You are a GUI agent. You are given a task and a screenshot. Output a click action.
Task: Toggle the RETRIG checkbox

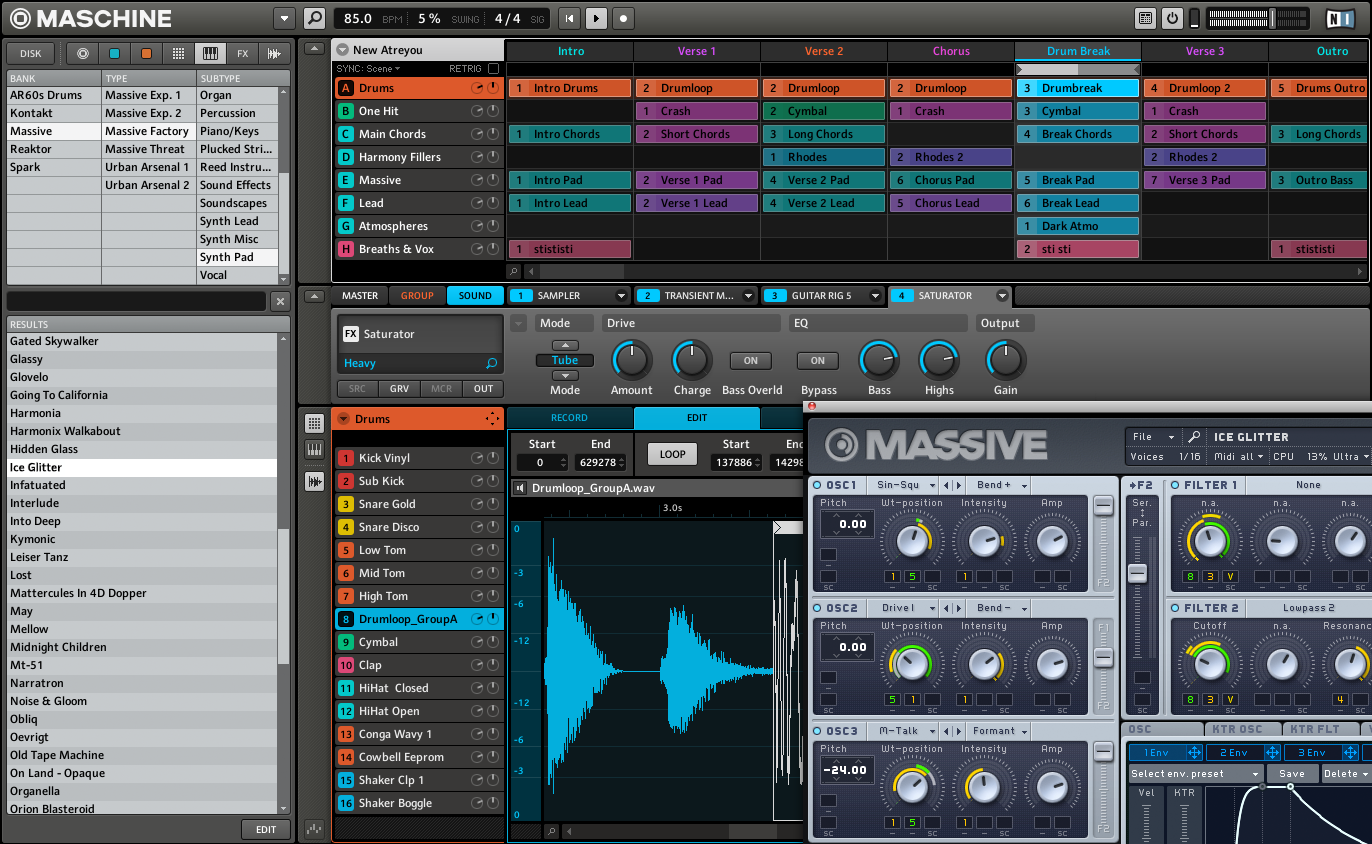point(493,69)
